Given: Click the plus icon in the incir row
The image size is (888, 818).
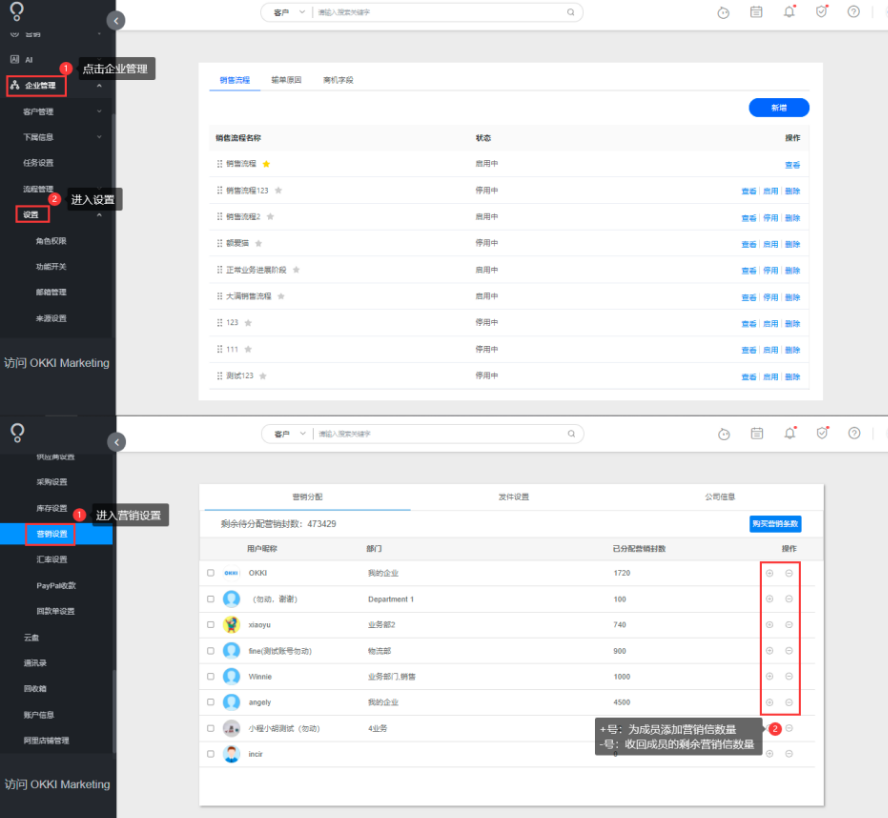Looking at the screenshot, I should click(770, 754).
